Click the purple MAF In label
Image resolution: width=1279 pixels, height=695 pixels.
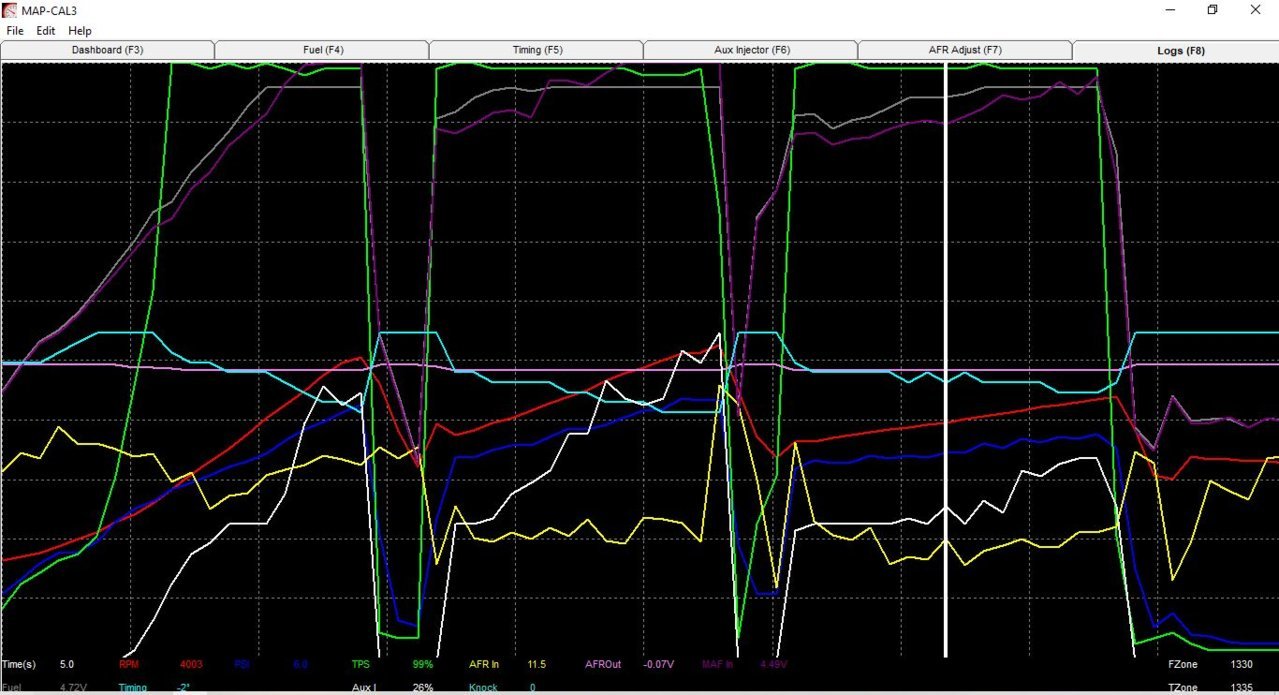(718, 664)
